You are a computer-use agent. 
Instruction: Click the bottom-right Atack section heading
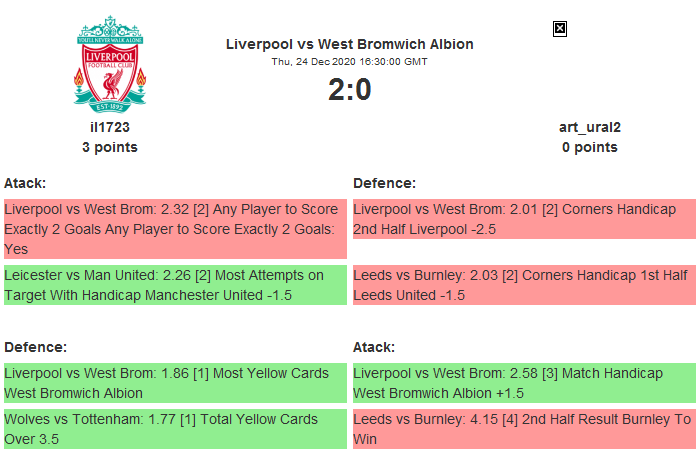pyautogui.click(x=374, y=347)
